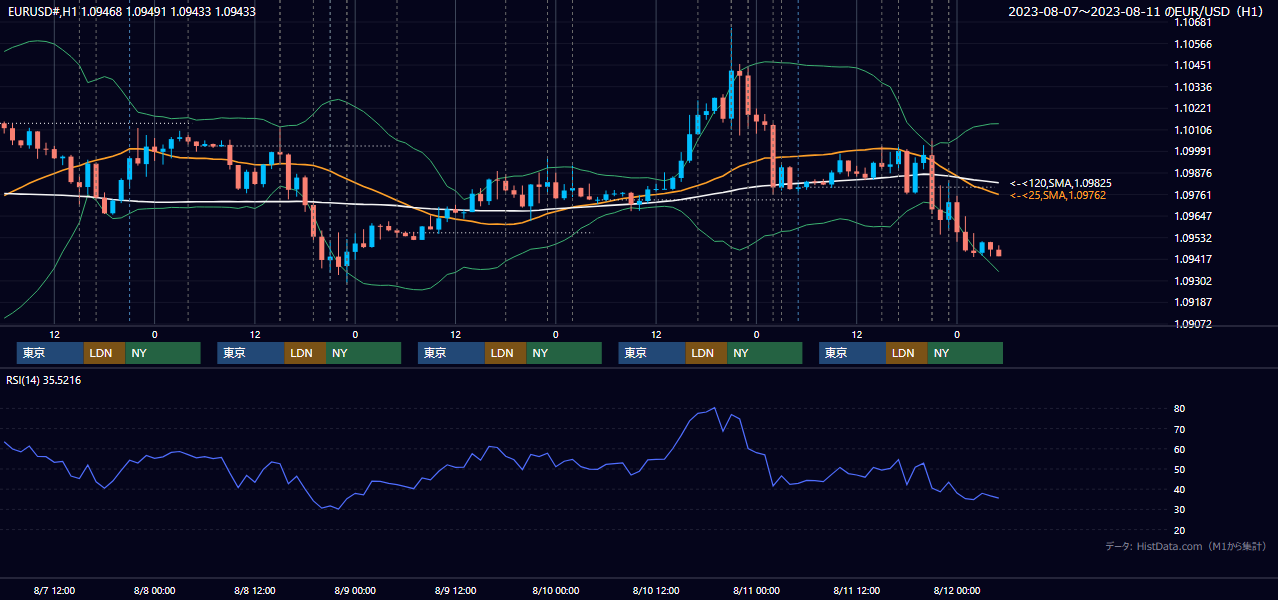The width and height of the screenshot is (1278, 600).
Task: Click RSI scale value 70
Action: pos(1180,429)
